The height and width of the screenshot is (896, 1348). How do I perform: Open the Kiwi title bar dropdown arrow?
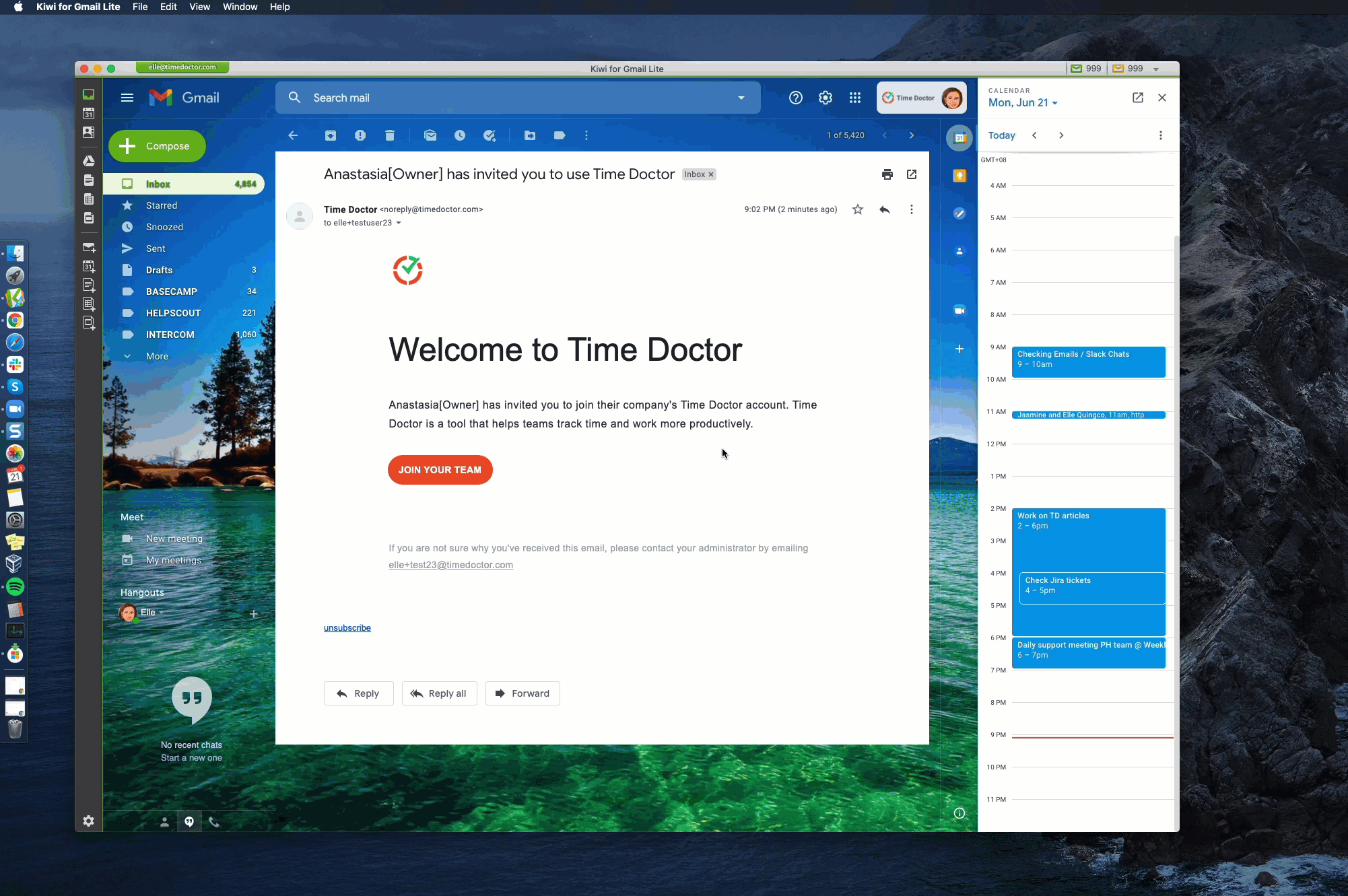coord(1156,69)
